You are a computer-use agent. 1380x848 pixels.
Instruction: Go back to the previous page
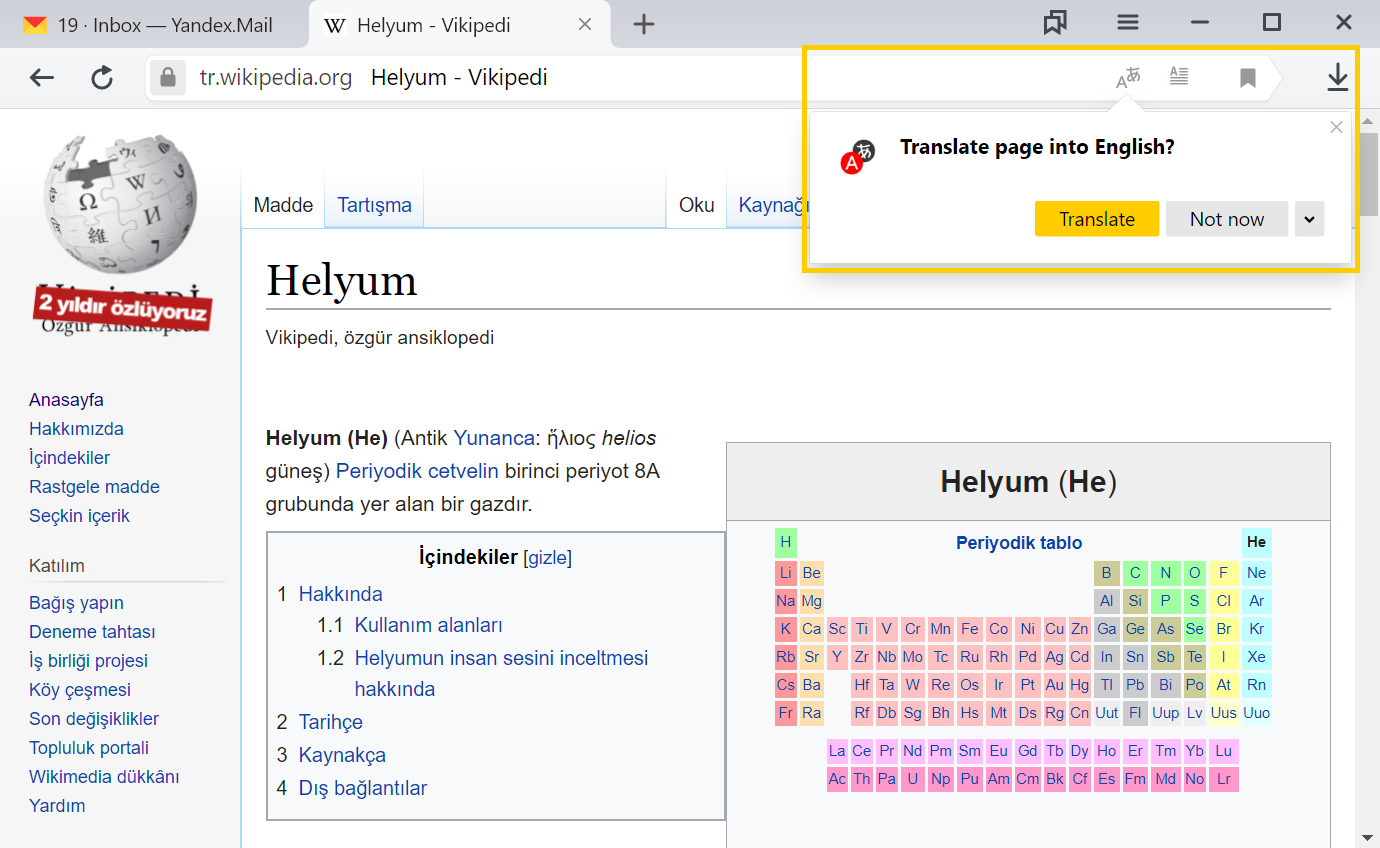click(42, 78)
